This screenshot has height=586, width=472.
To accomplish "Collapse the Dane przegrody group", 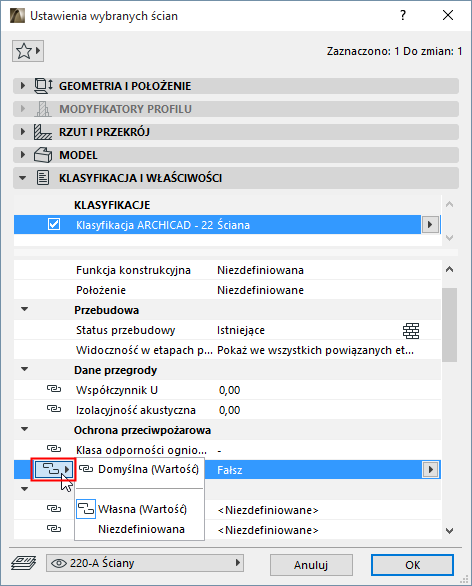I will click(25, 369).
